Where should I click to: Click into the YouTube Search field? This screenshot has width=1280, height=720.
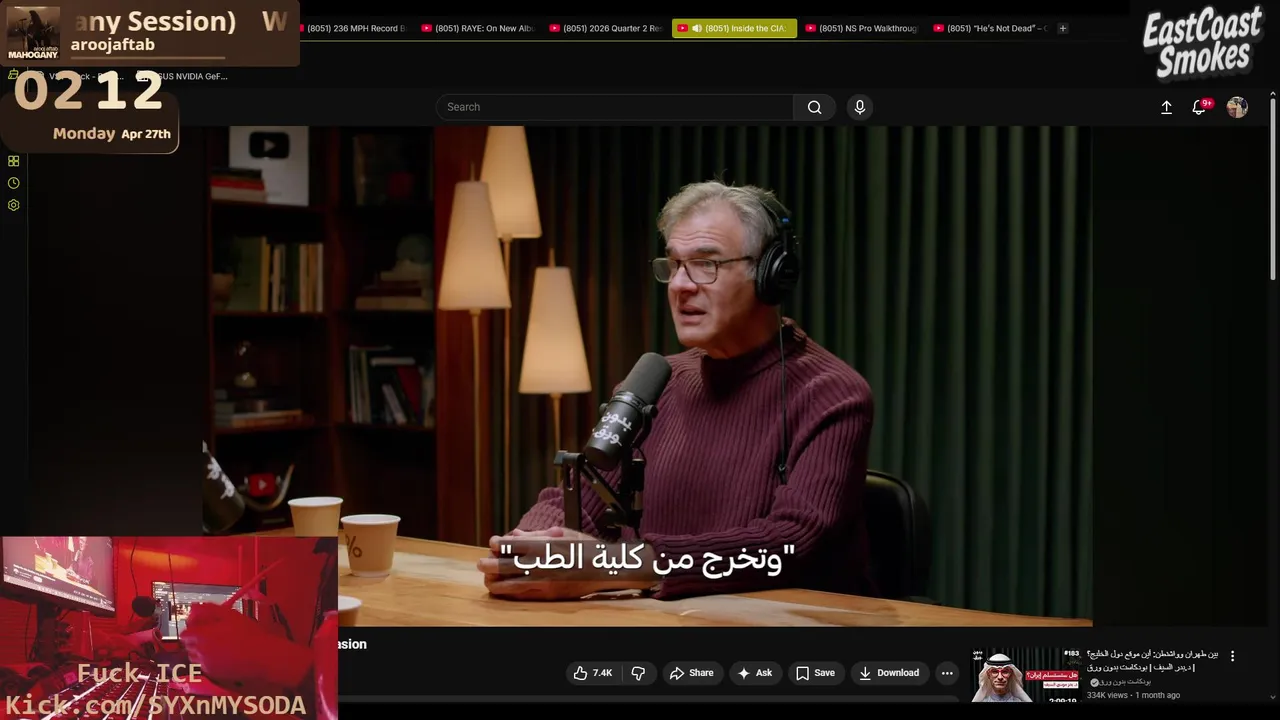click(614, 107)
